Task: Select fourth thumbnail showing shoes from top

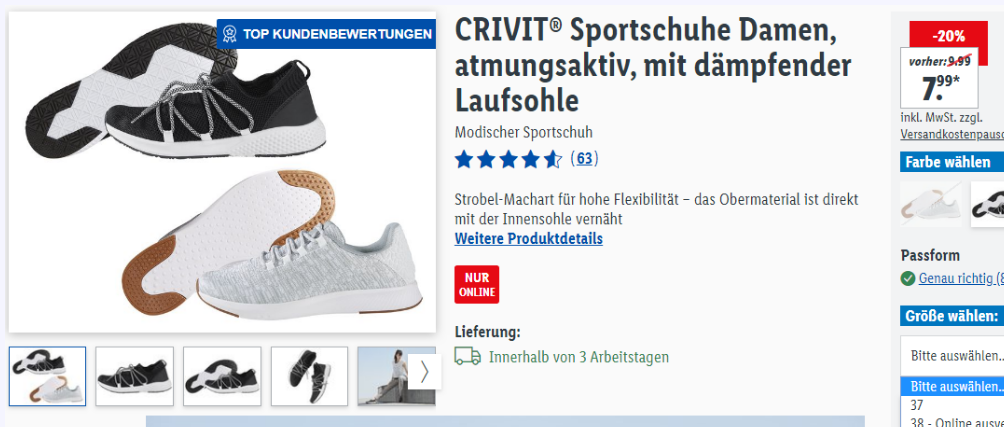Action: [309, 376]
